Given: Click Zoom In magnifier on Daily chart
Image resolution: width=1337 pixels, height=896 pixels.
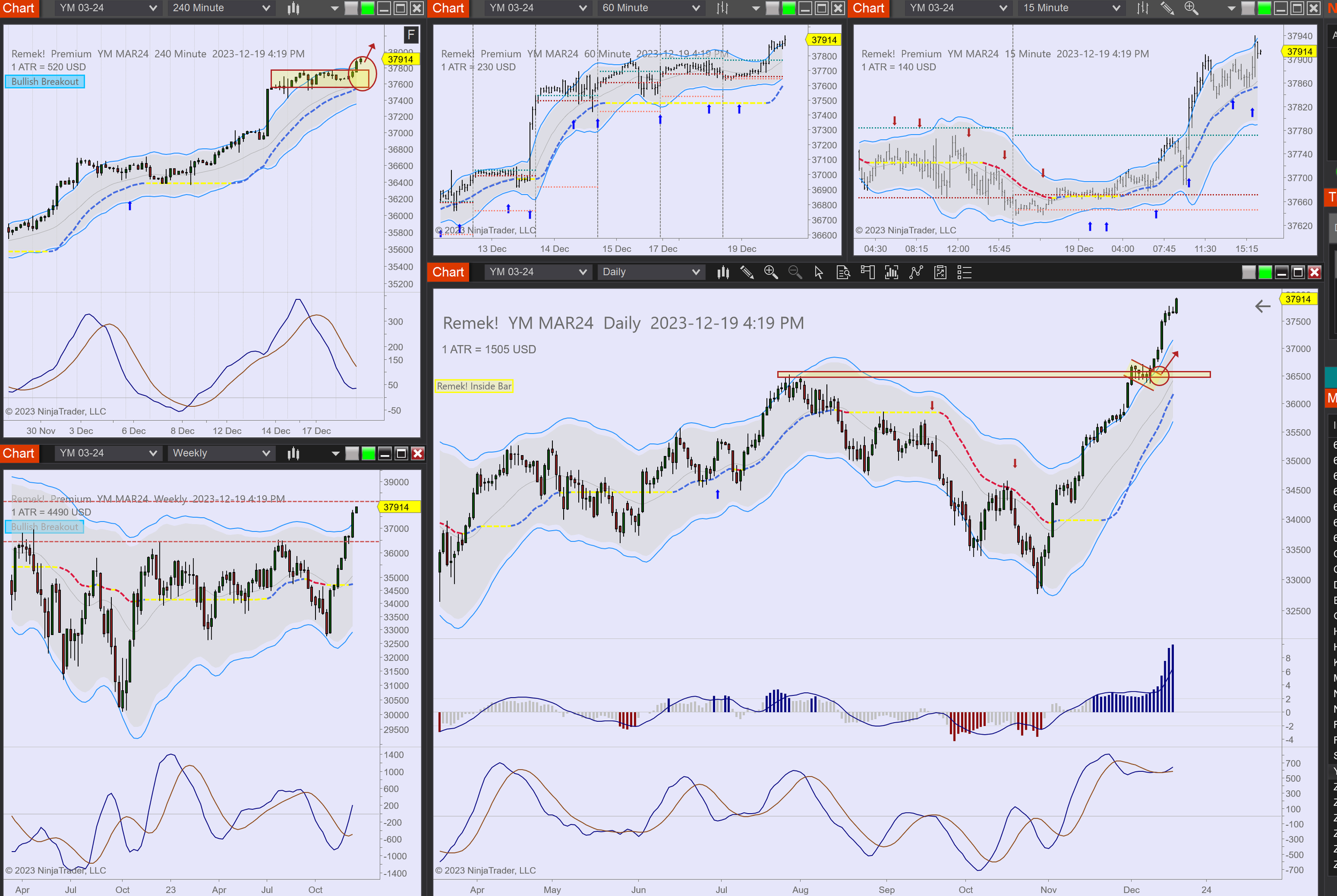Looking at the screenshot, I should (x=771, y=273).
